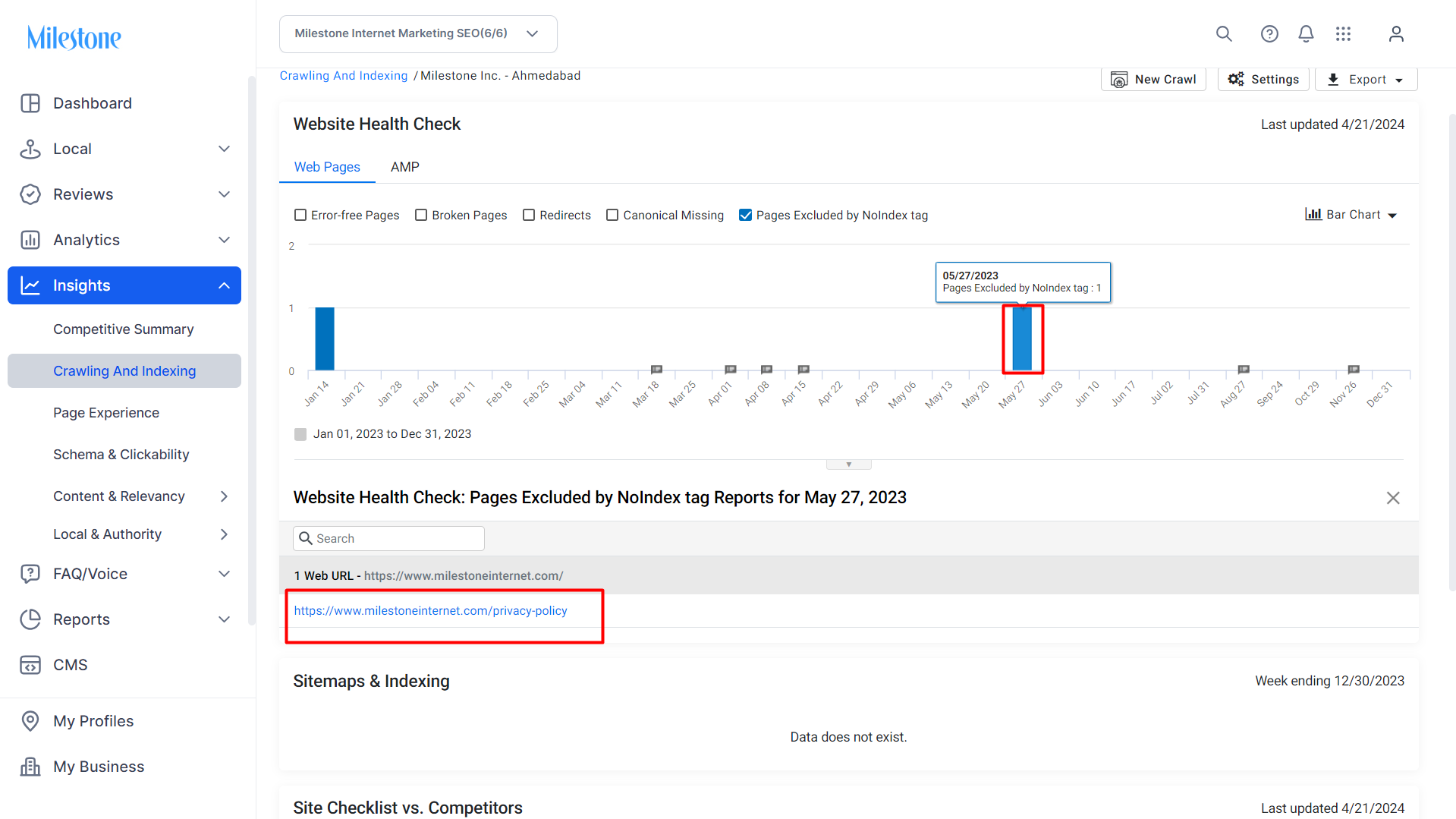
Task: Click the annotation flag near Apr 08
Action: (x=767, y=370)
